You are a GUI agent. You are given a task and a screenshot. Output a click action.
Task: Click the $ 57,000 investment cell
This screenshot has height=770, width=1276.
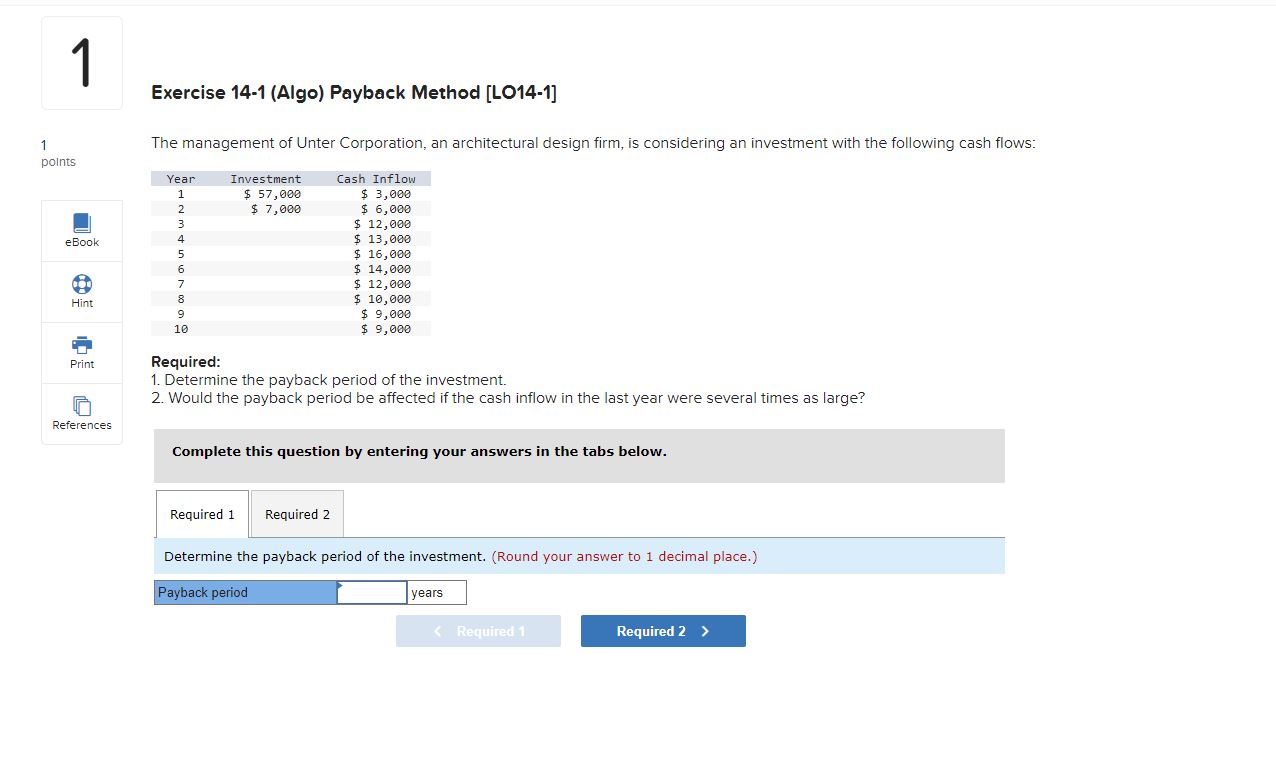[272, 194]
